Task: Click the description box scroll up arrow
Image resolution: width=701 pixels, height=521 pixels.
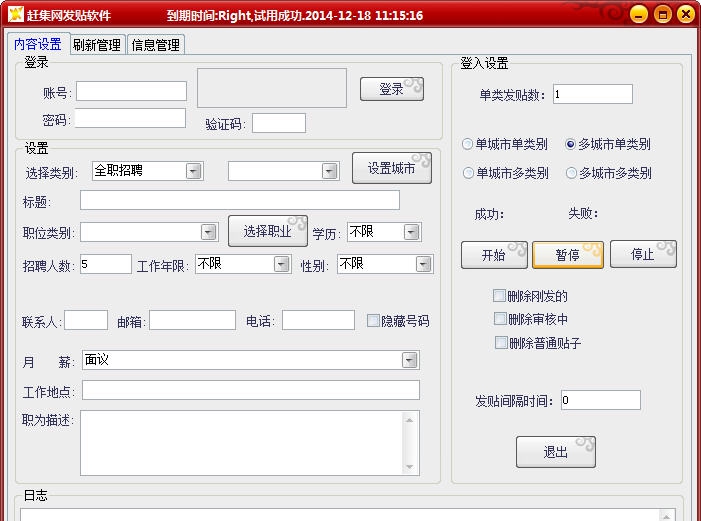Action: (410, 420)
